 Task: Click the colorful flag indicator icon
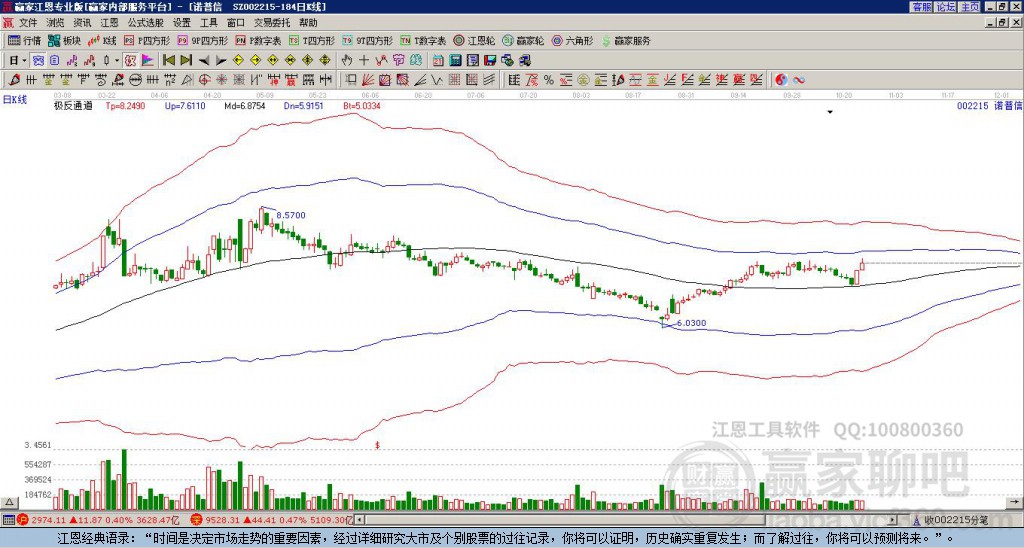(148, 61)
